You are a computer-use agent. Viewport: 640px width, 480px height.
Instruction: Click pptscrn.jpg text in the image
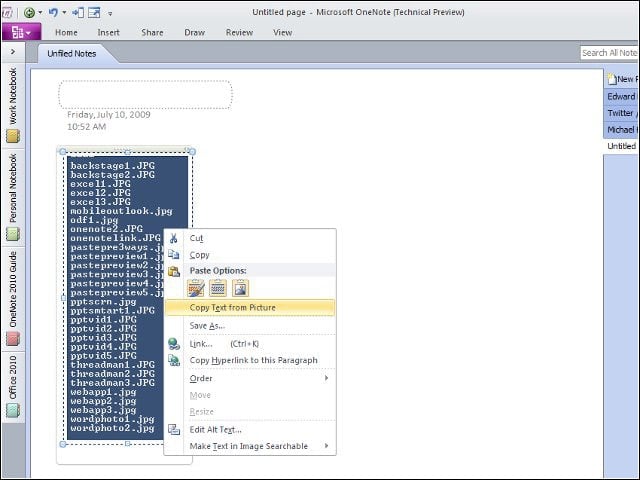[103, 302]
